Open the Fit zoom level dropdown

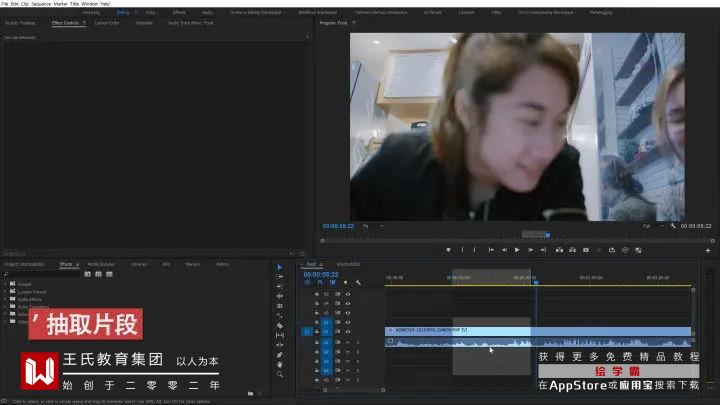373,226
